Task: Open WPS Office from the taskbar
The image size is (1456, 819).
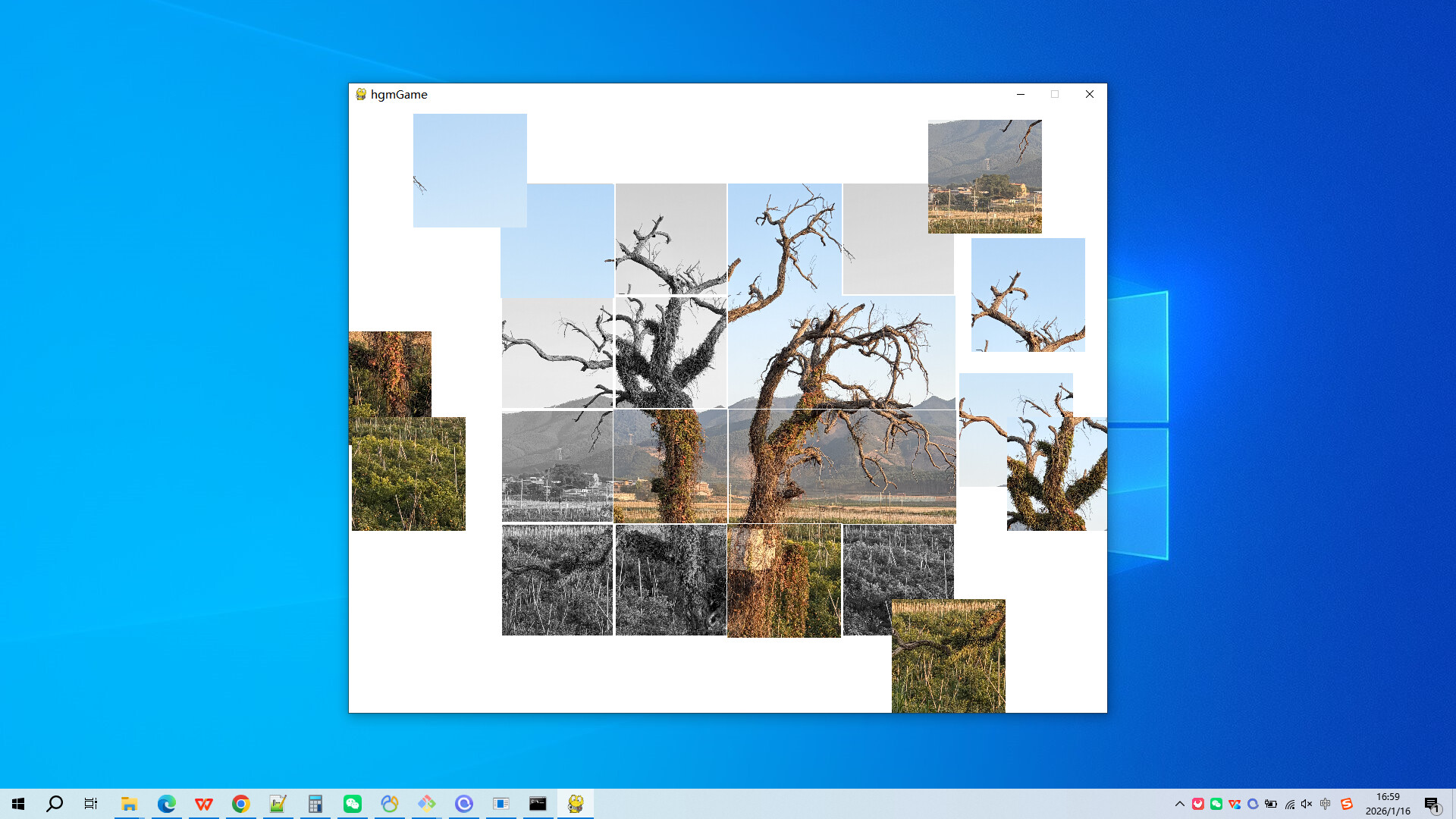Action: tap(203, 803)
